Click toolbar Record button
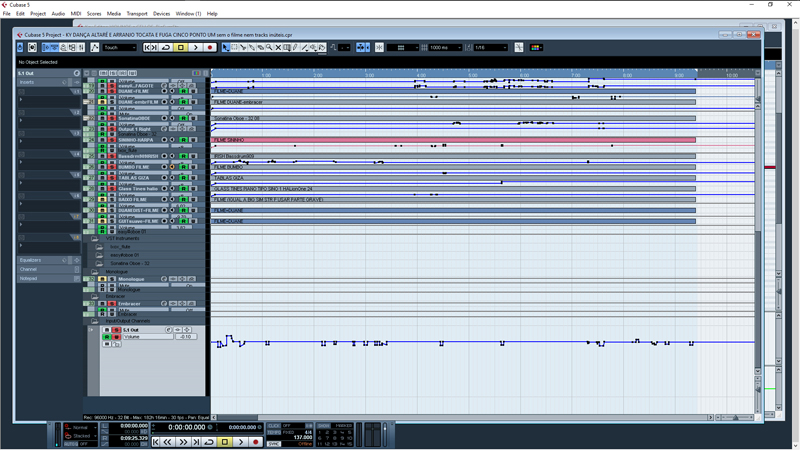This screenshot has width=800, height=450. point(210,47)
